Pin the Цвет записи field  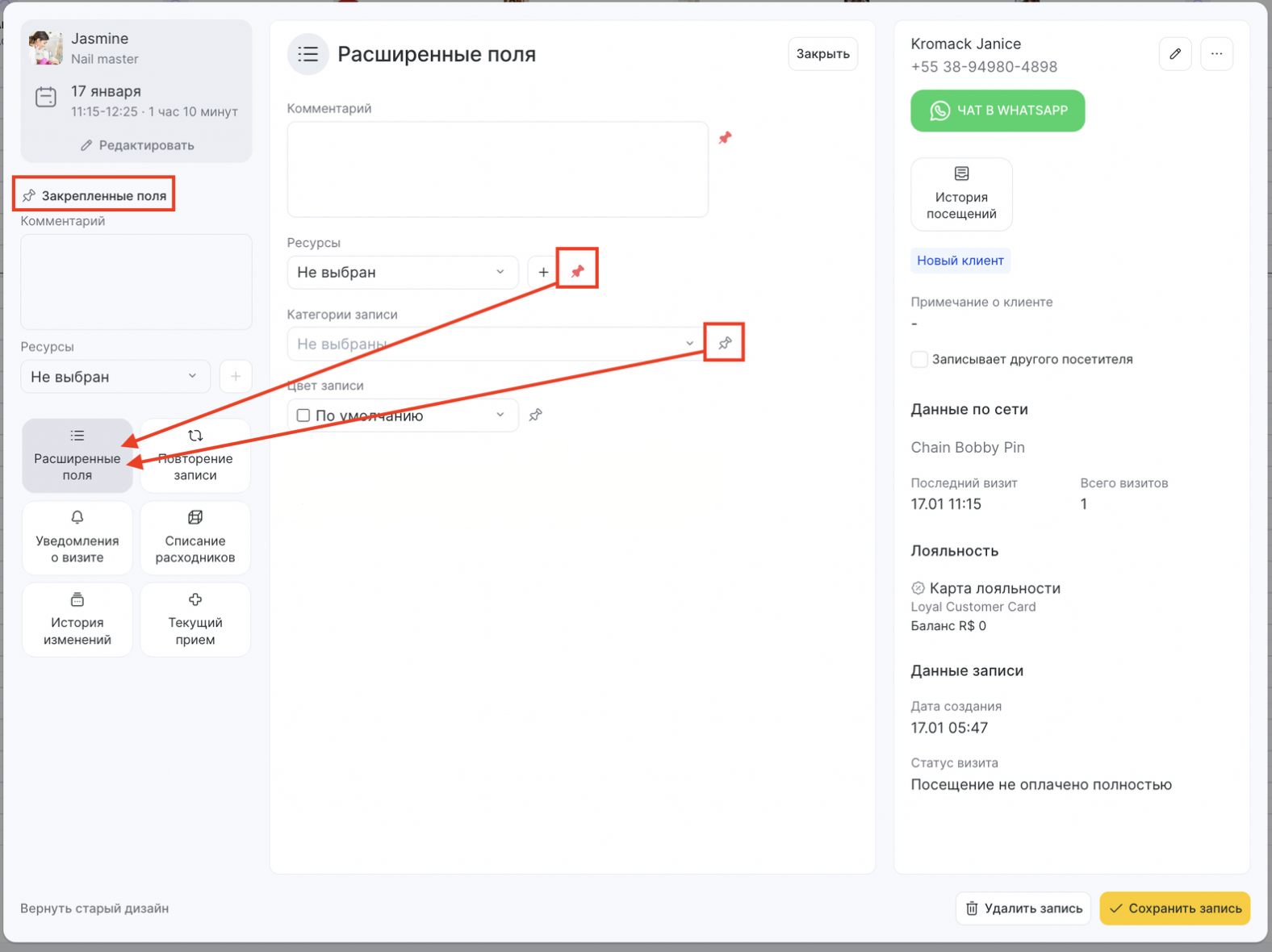(535, 415)
